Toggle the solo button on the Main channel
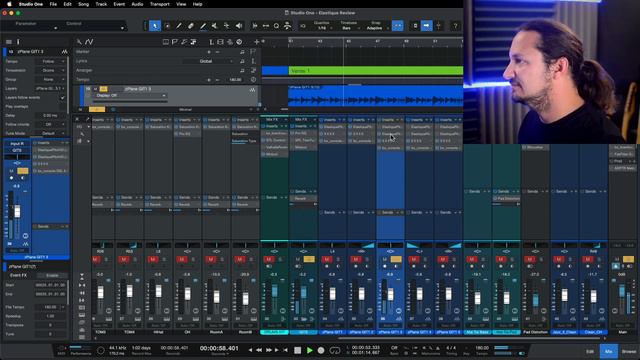Viewport: 640px width, 360px height. [629, 259]
